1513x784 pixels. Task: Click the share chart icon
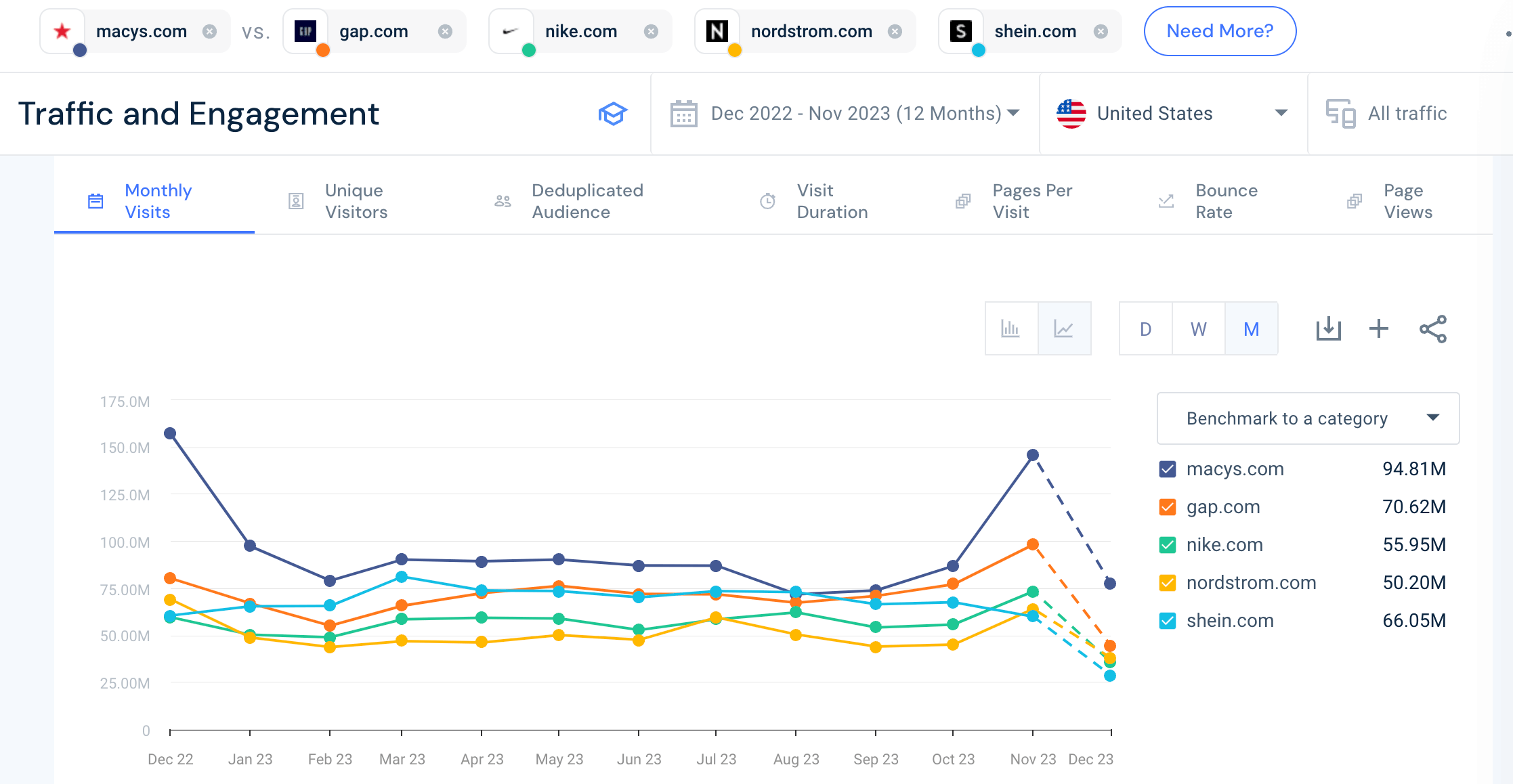tap(1433, 329)
